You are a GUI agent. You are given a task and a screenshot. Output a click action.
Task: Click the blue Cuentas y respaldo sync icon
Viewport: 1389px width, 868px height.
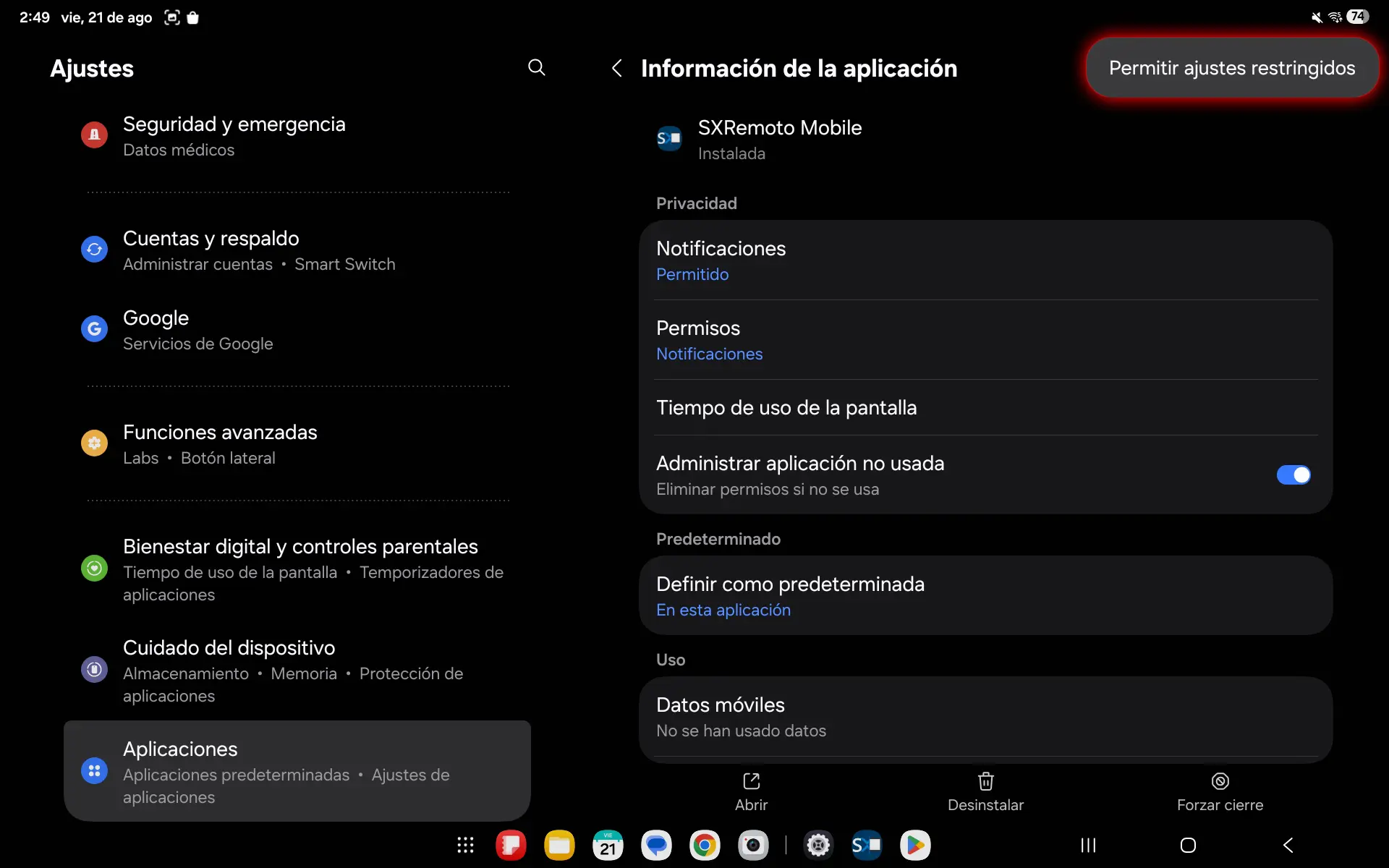click(94, 250)
